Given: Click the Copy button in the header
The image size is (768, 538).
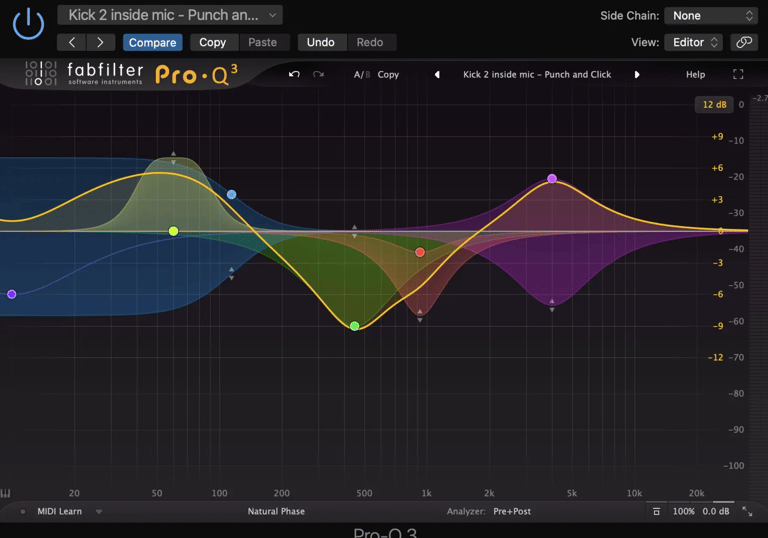Looking at the screenshot, I should [213, 43].
